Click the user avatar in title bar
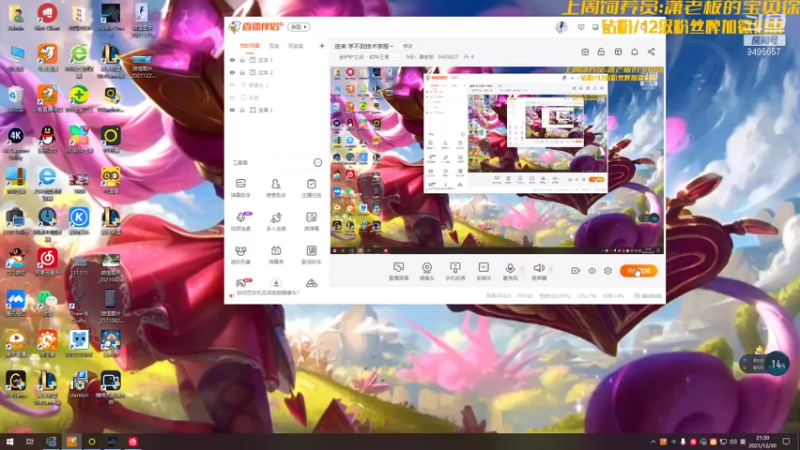Screen dimensions: 800x450 click(561, 27)
